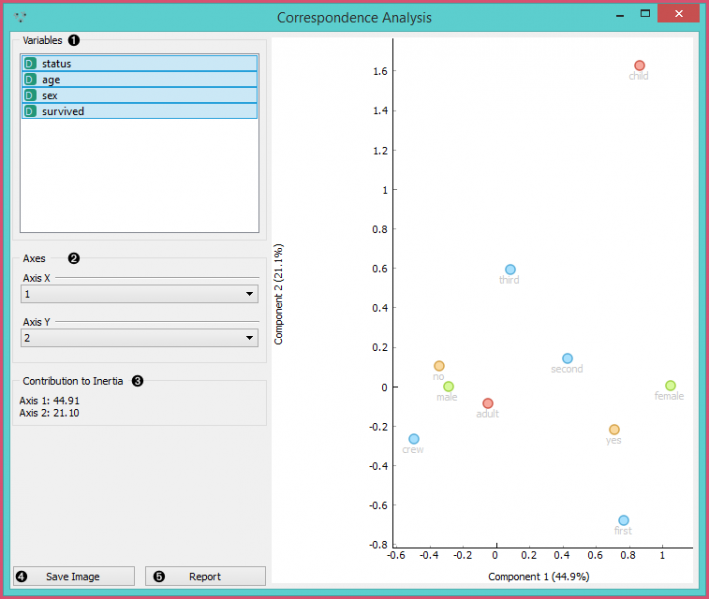Click the orange no data point
Image resolution: width=709 pixels, height=599 pixels.
click(439, 366)
